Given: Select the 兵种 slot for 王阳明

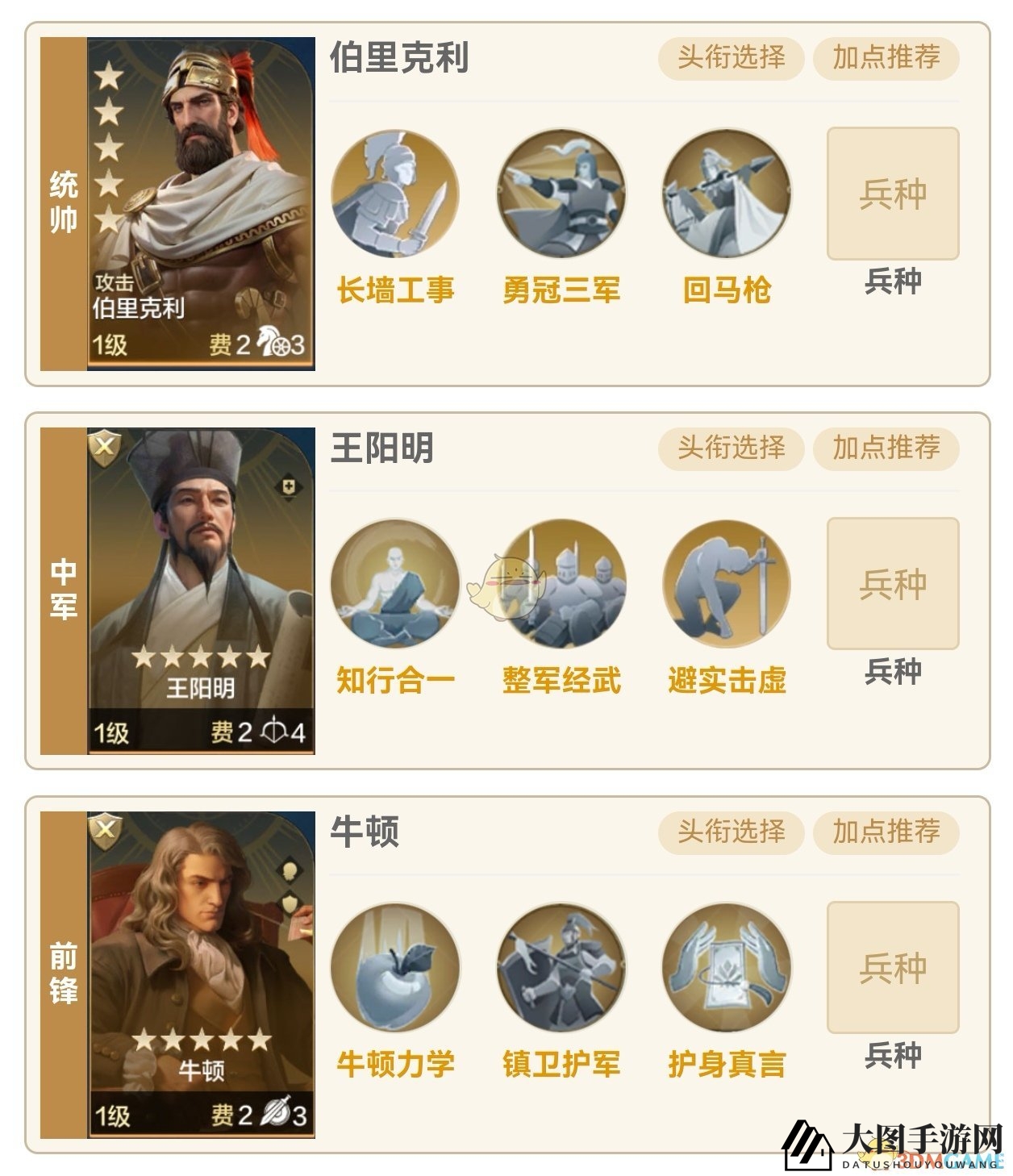Looking at the screenshot, I should pos(893,583).
